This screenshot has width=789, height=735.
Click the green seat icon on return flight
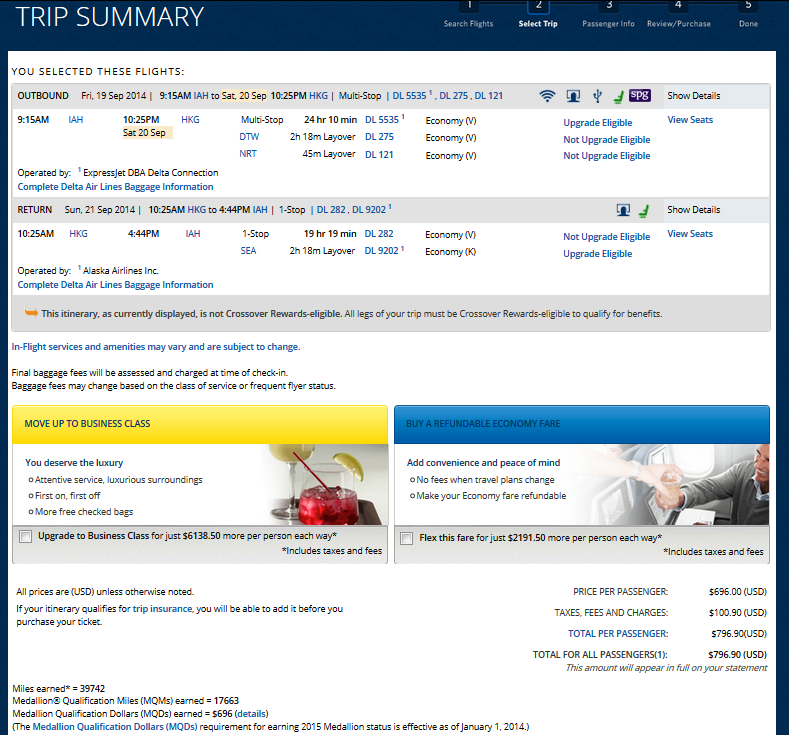pos(644,210)
